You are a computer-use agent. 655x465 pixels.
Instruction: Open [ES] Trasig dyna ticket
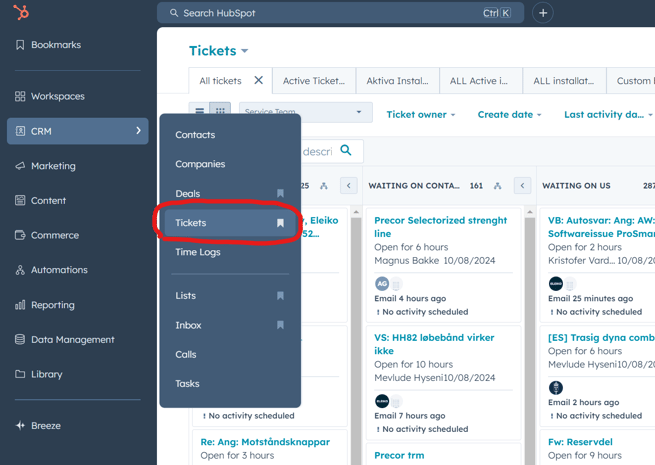(601, 338)
